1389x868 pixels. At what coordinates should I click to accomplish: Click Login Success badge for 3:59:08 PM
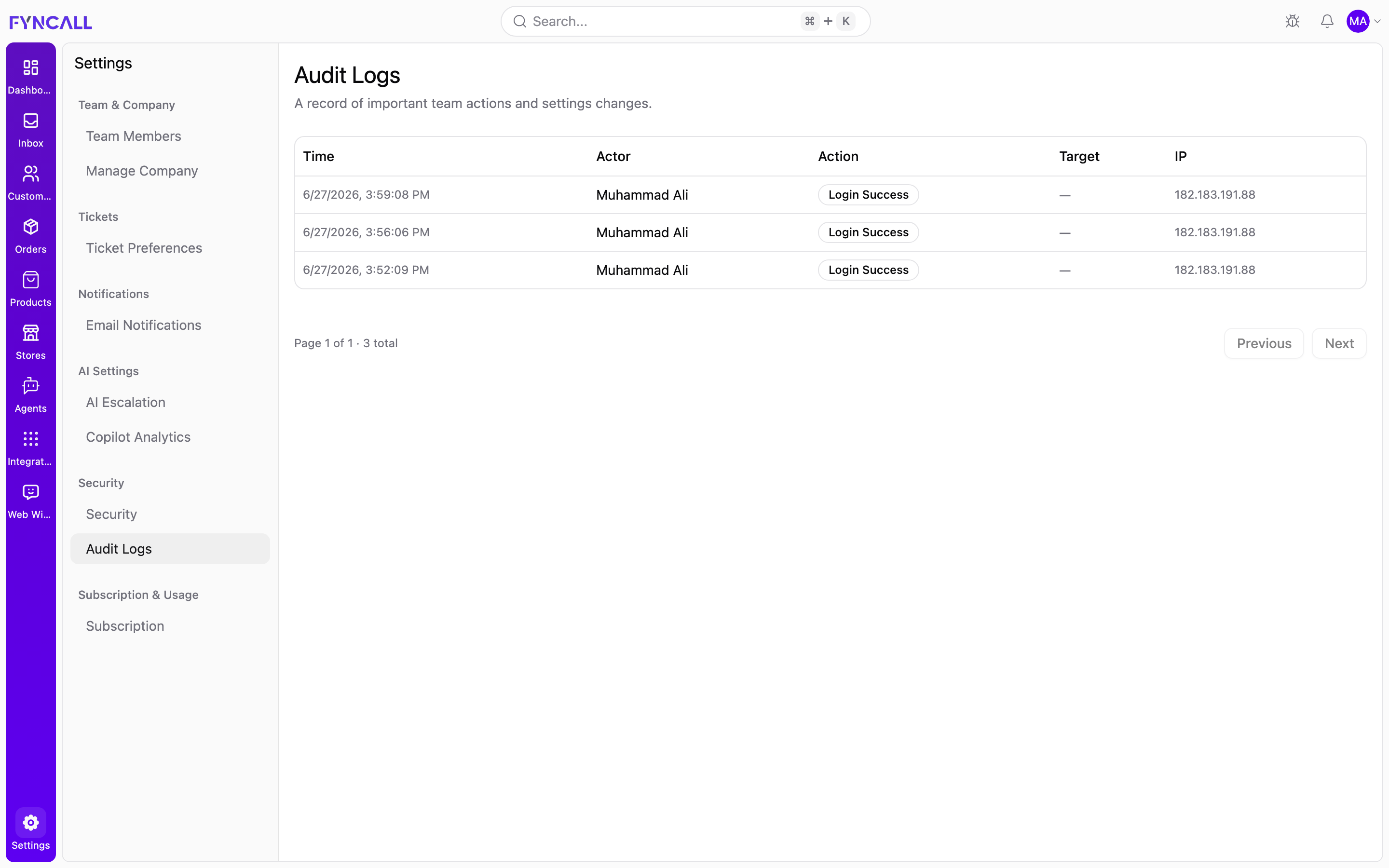[x=869, y=195]
